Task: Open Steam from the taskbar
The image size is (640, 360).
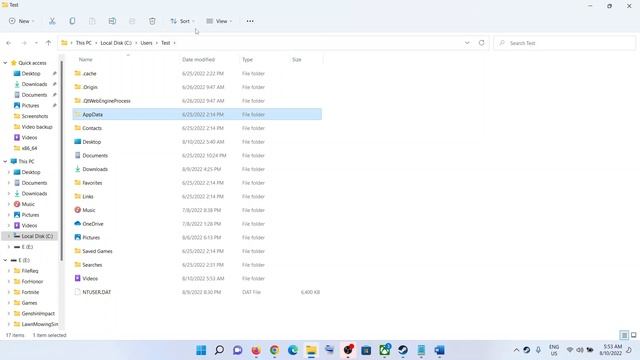Action: (x=403, y=350)
